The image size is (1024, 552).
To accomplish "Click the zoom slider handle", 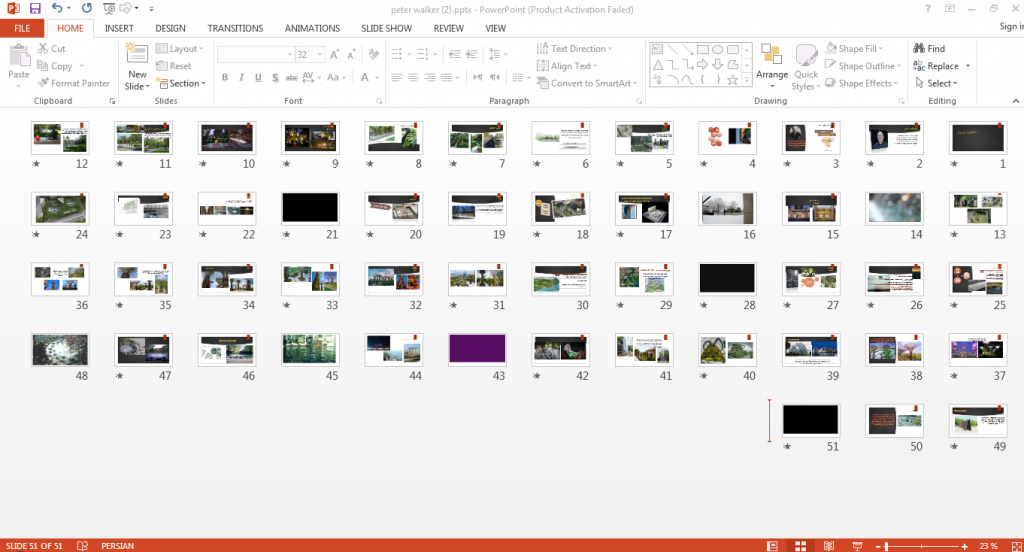I will coord(886,546).
